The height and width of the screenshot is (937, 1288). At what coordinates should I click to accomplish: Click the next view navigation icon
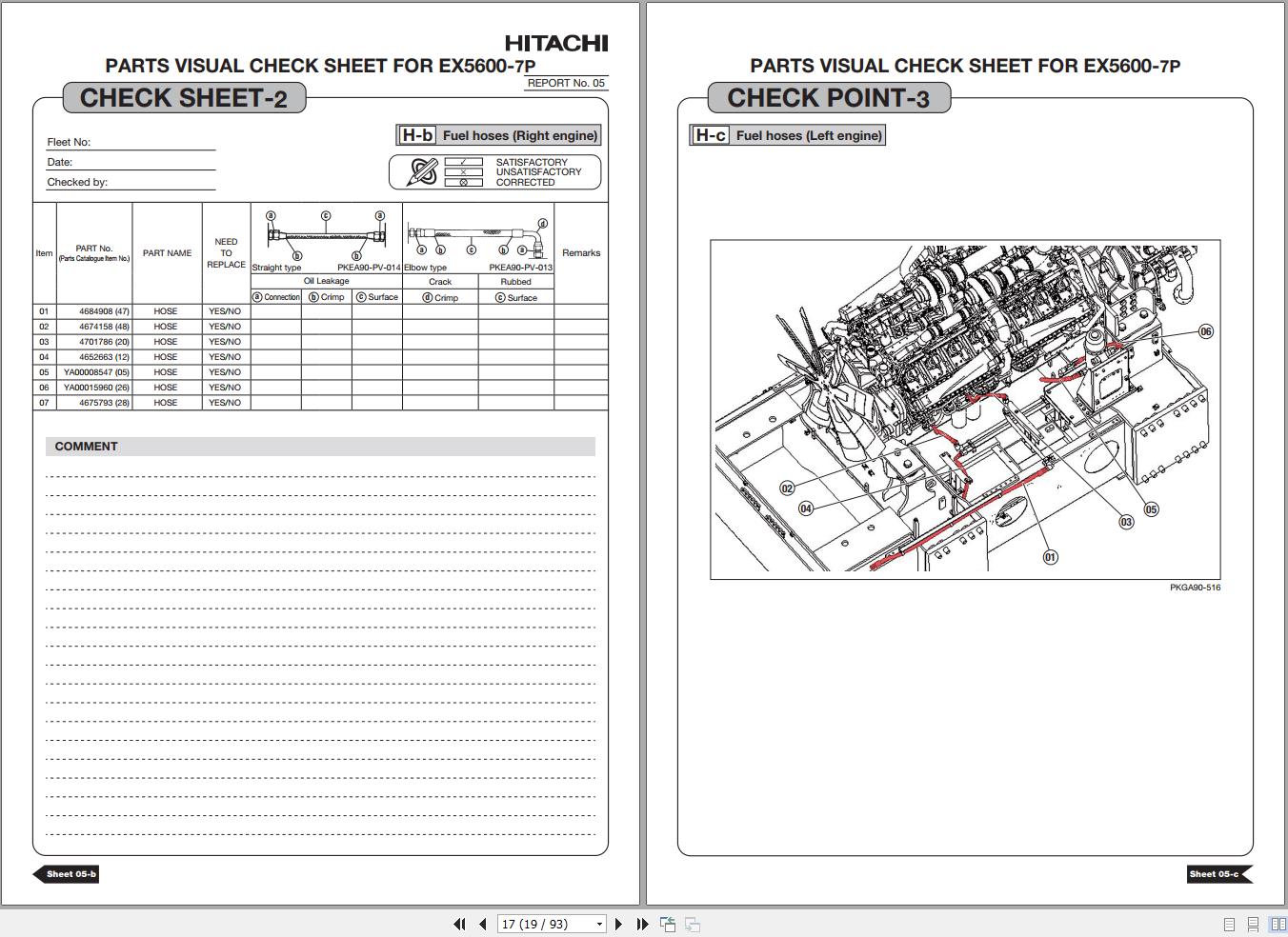tap(693, 924)
